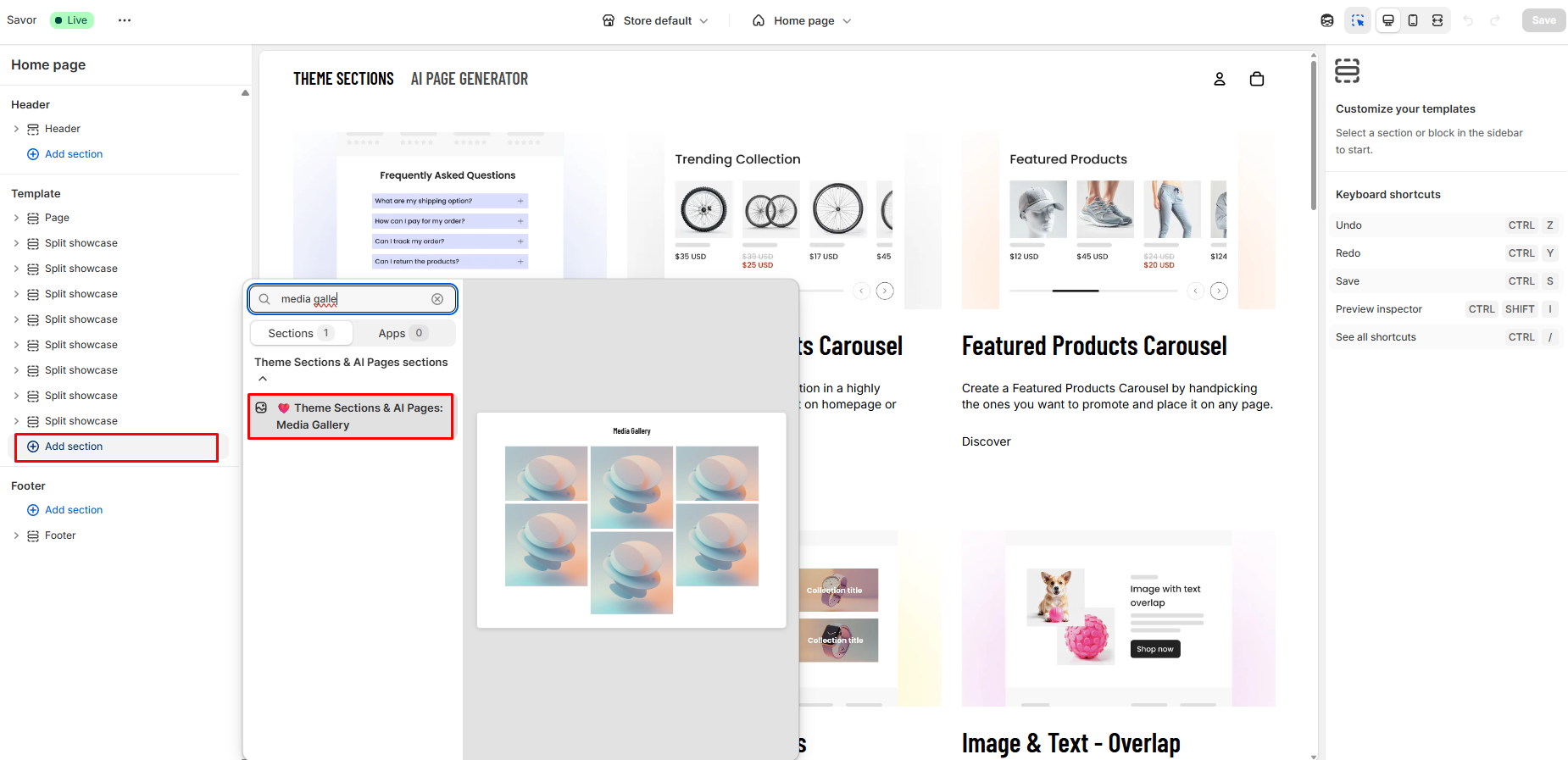Click the Footer section grid icon
Image resolution: width=1568 pixels, height=760 pixels.
[x=33, y=535]
